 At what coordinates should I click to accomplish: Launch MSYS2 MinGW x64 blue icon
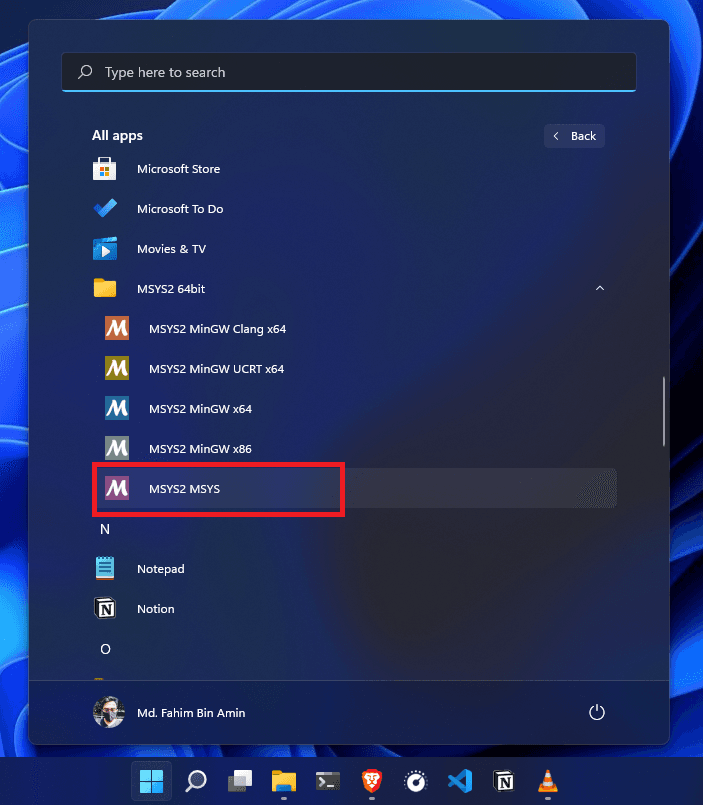[x=117, y=408]
